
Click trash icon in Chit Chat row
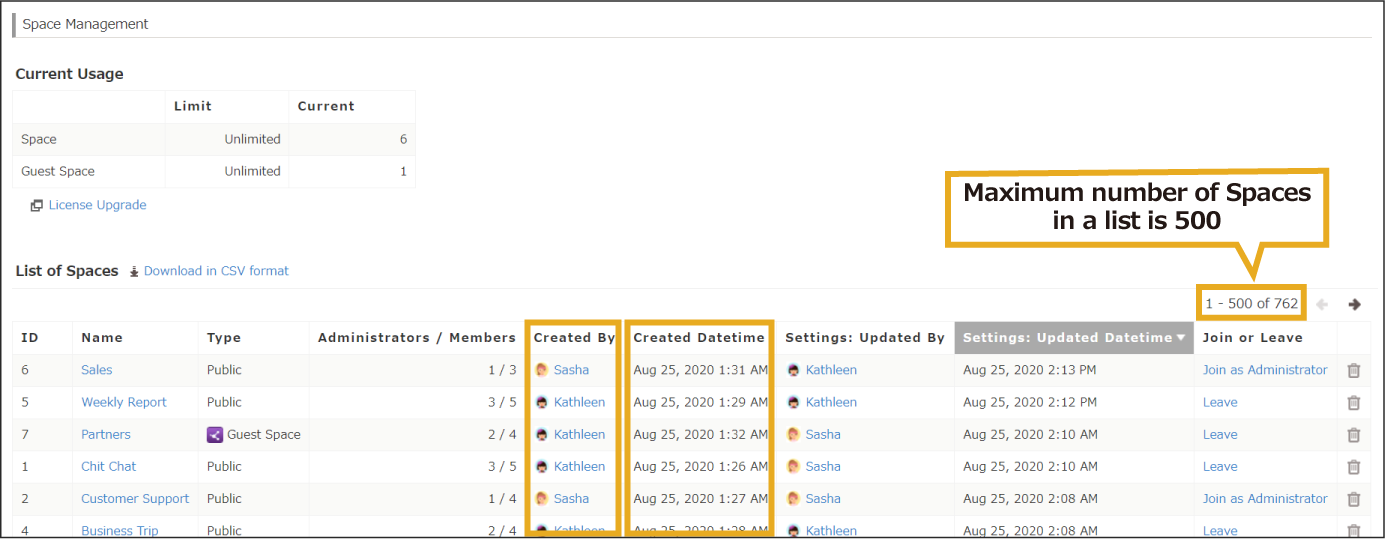click(x=1353, y=466)
